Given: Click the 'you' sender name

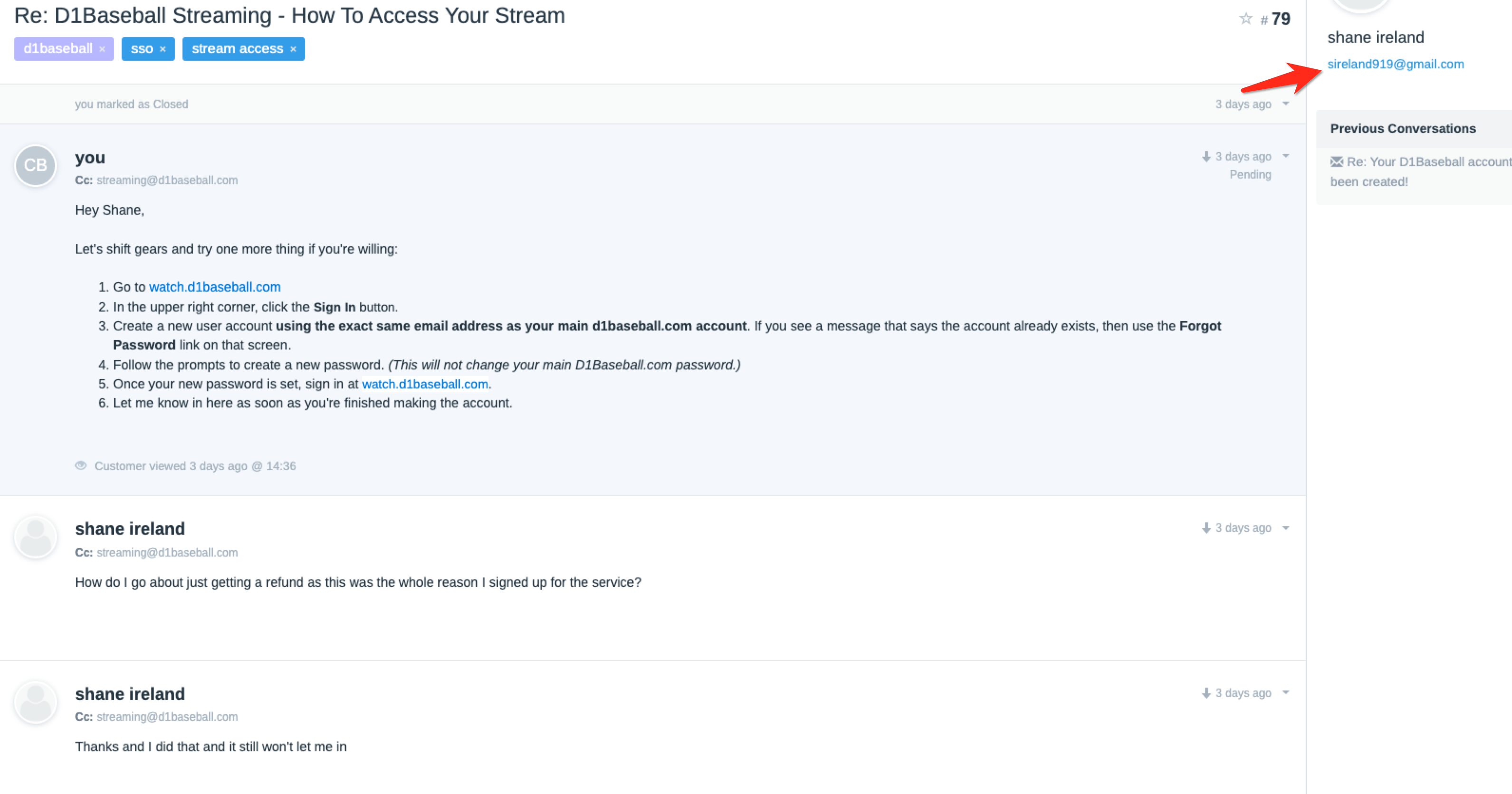Looking at the screenshot, I should 90,158.
